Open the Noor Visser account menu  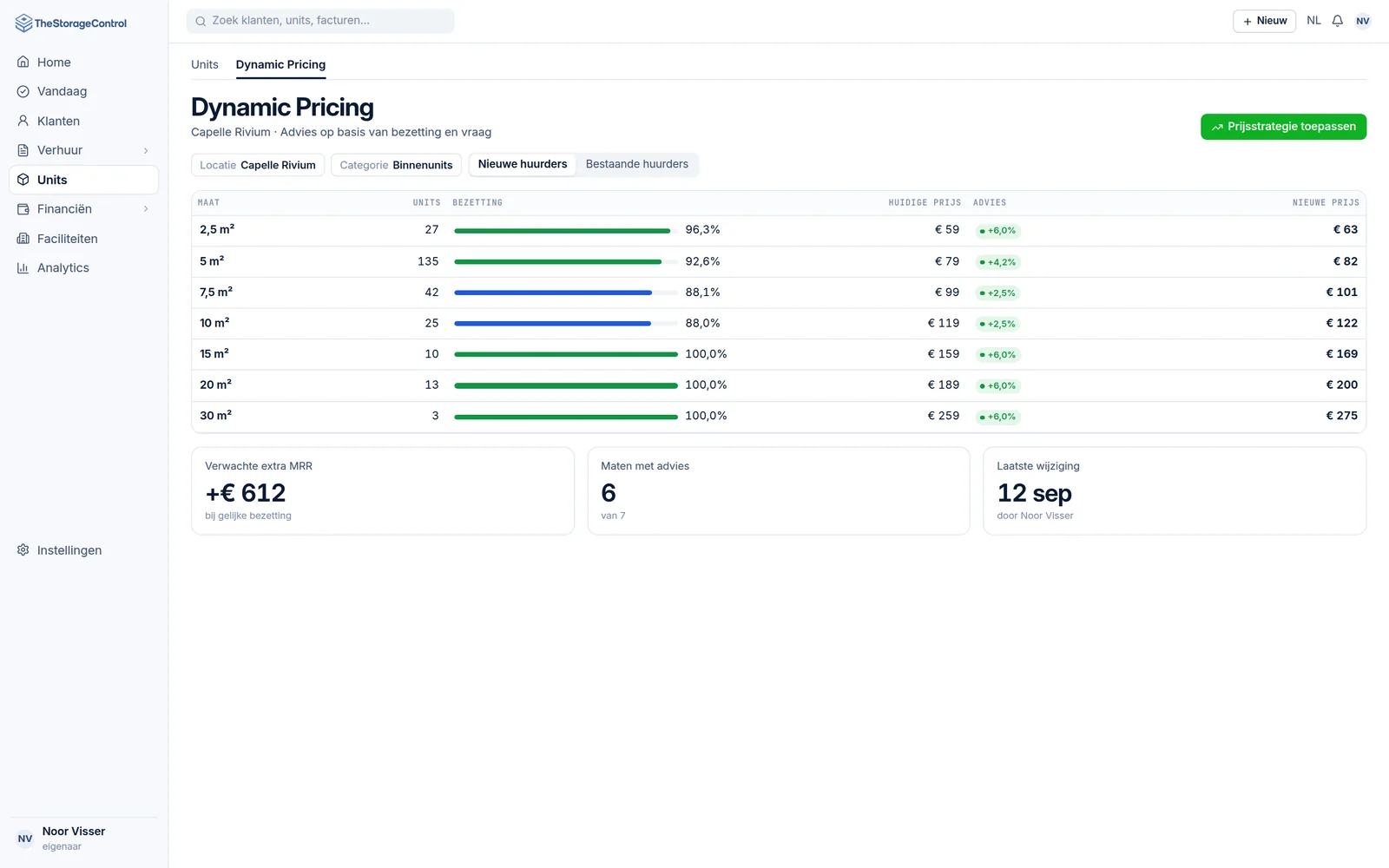83,838
